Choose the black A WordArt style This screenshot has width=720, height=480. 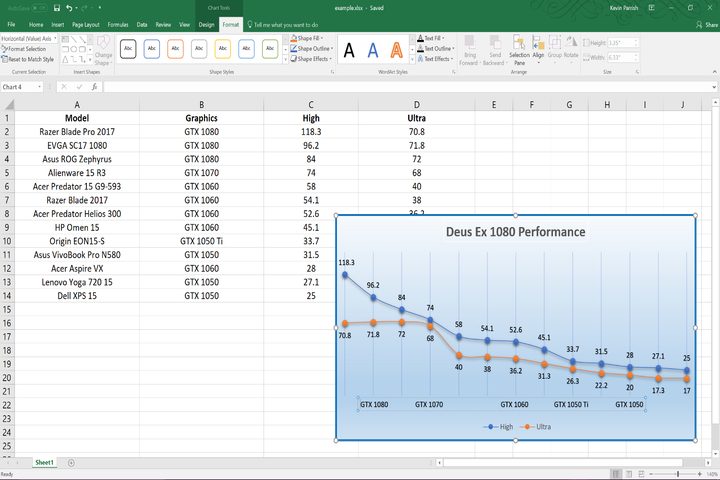pyautogui.click(x=349, y=50)
